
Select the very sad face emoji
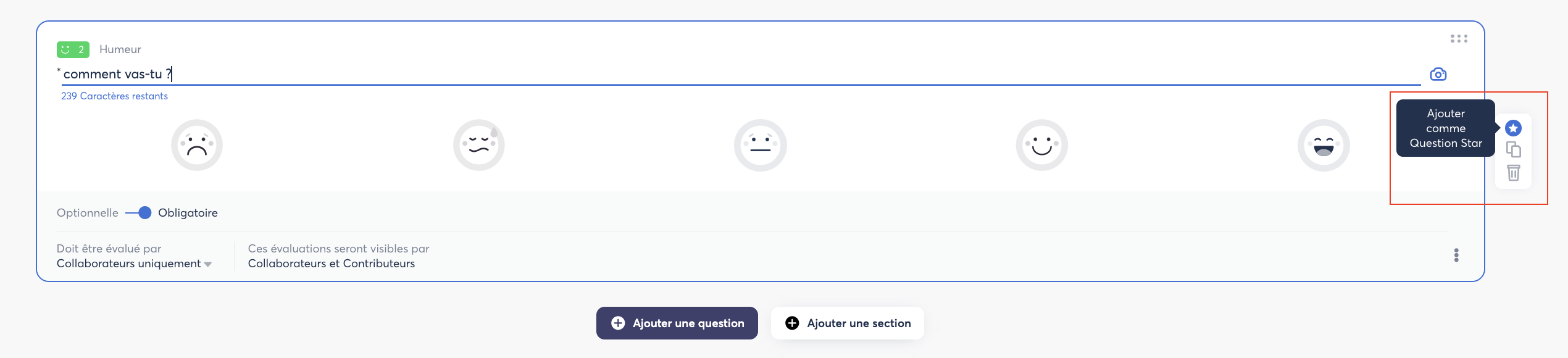click(197, 145)
